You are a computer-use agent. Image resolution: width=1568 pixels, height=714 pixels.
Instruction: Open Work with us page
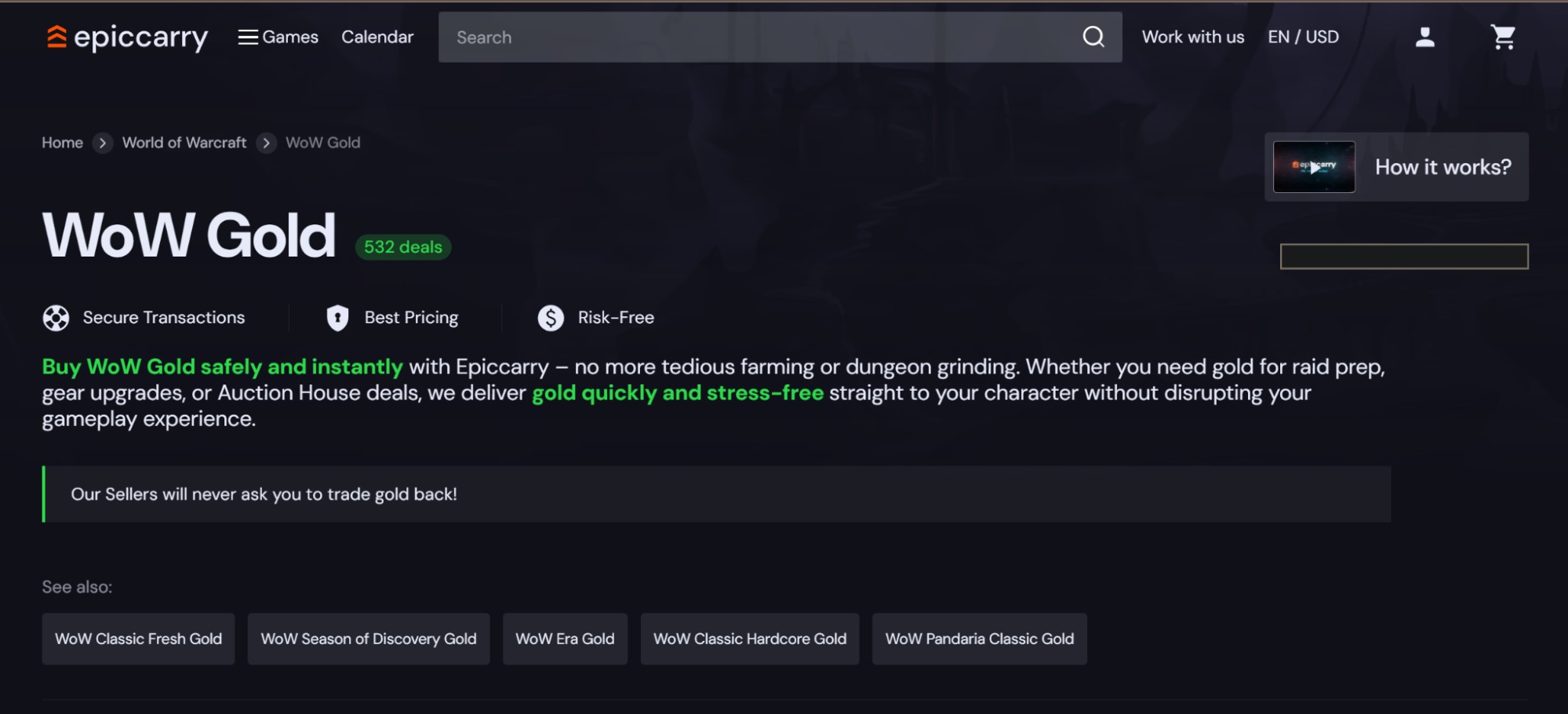coord(1192,37)
